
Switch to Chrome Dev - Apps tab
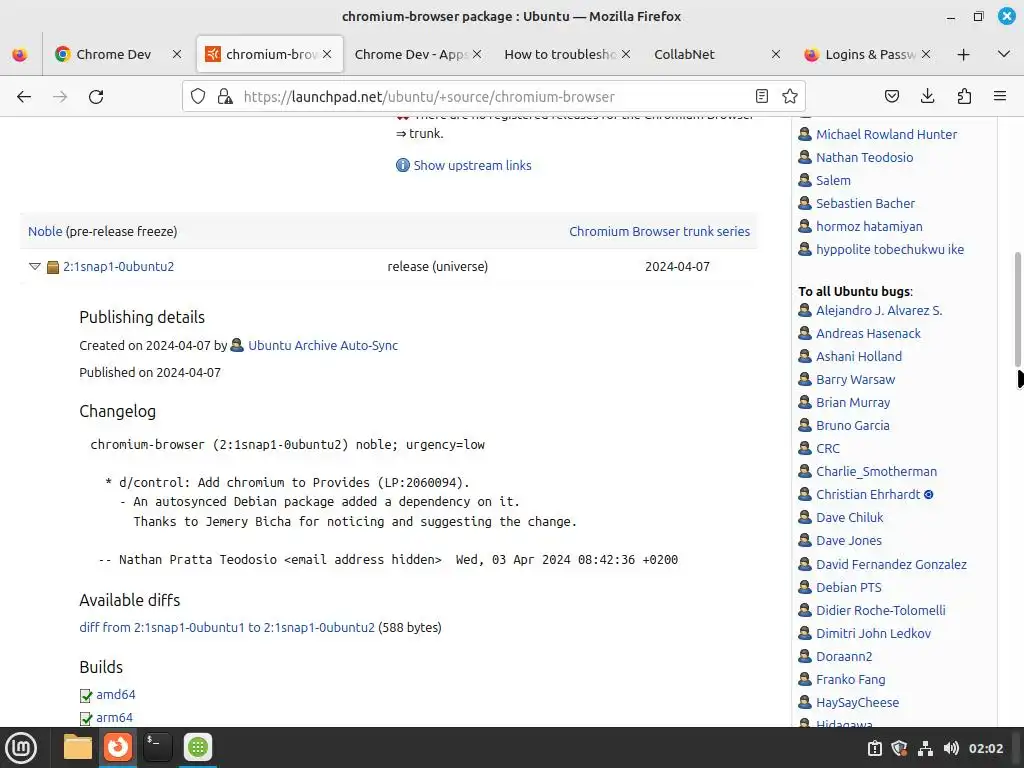(x=411, y=54)
